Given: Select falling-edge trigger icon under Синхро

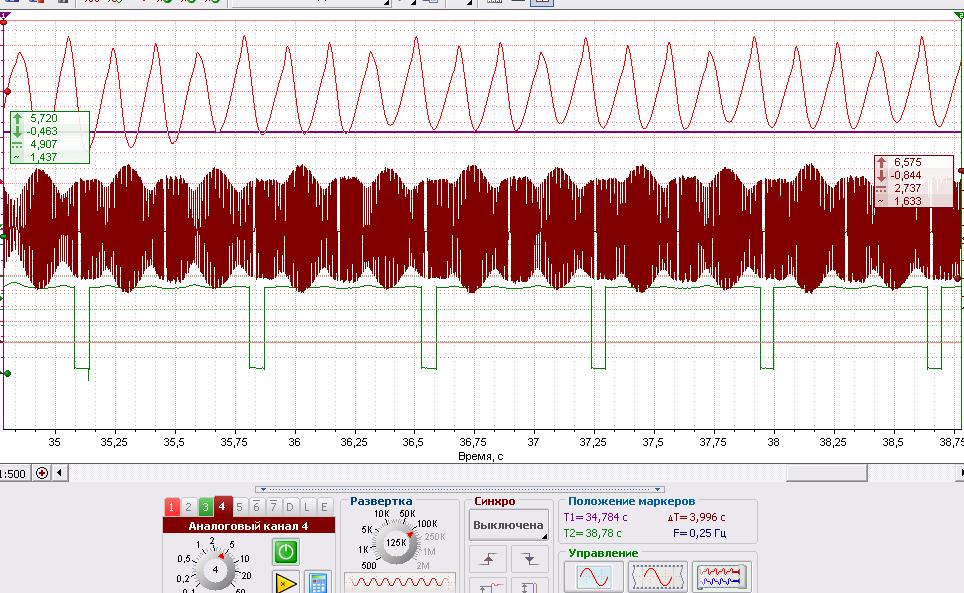Looking at the screenshot, I should pos(529,559).
